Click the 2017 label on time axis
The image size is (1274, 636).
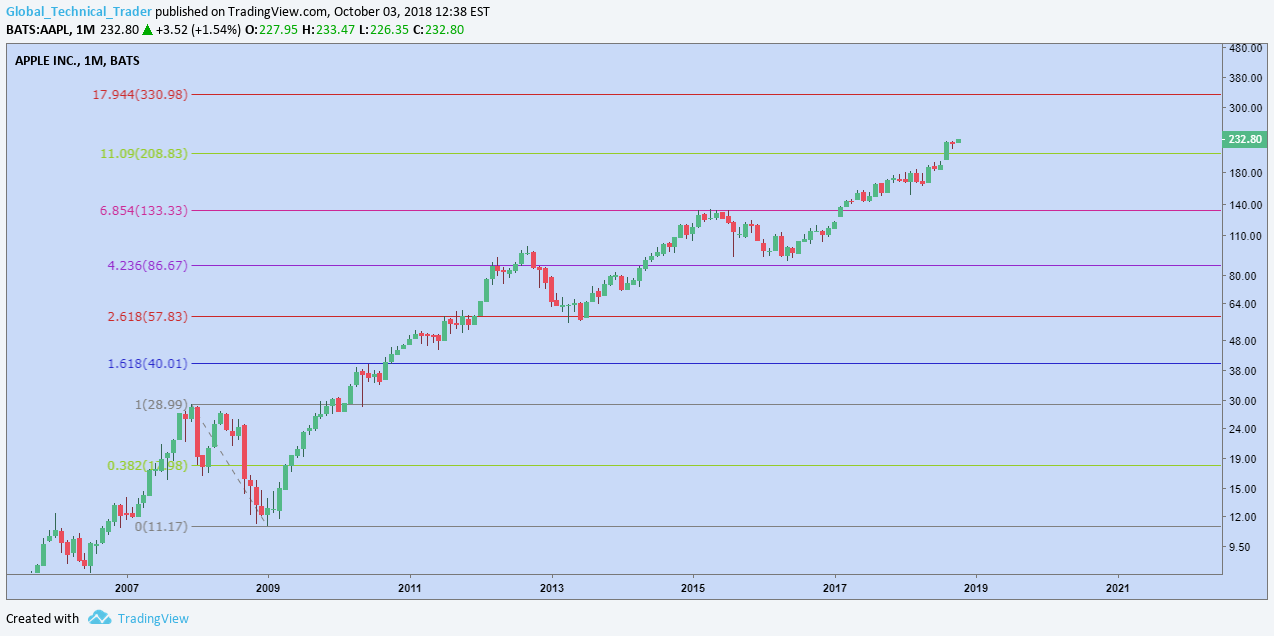pos(835,589)
